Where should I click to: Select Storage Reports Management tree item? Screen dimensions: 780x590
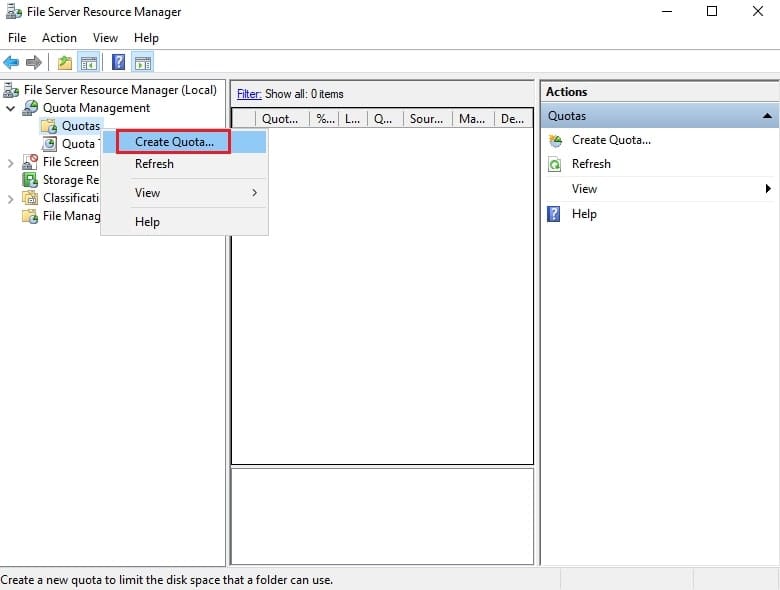[x=71, y=180]
